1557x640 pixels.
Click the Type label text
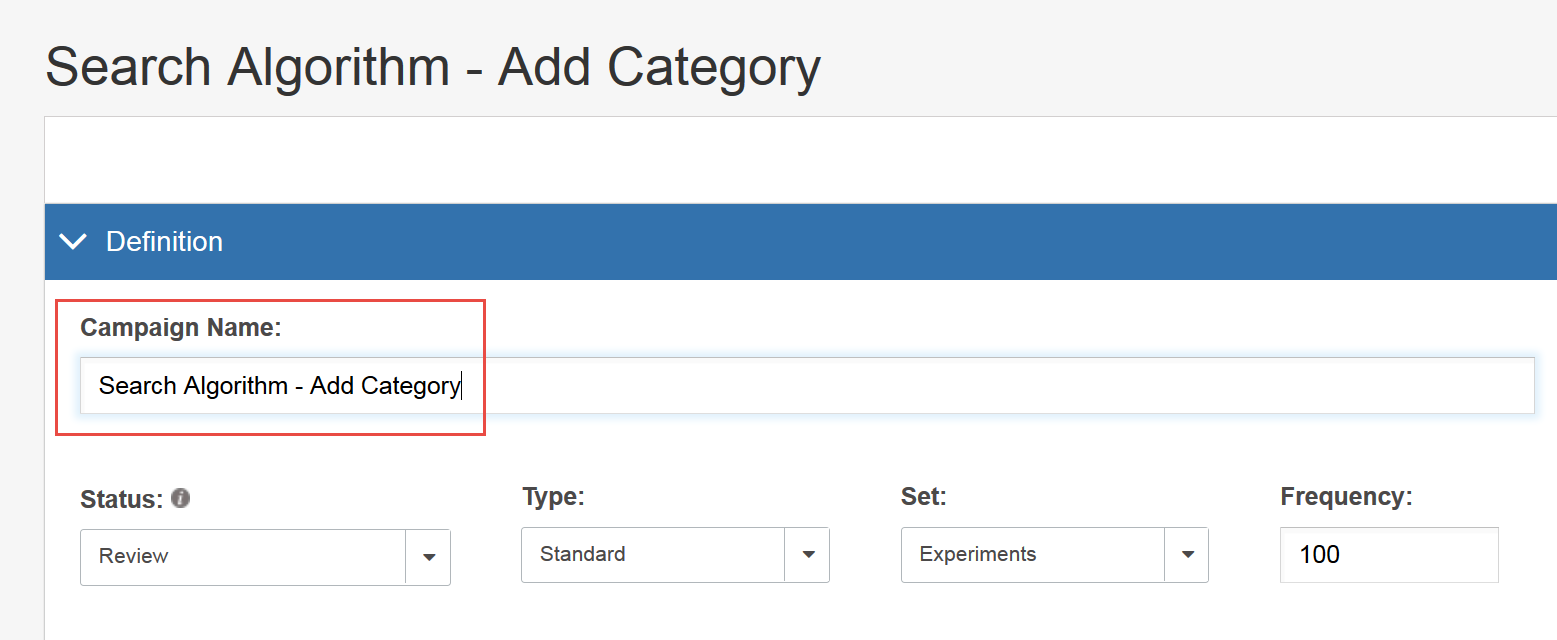coord(553,497)
